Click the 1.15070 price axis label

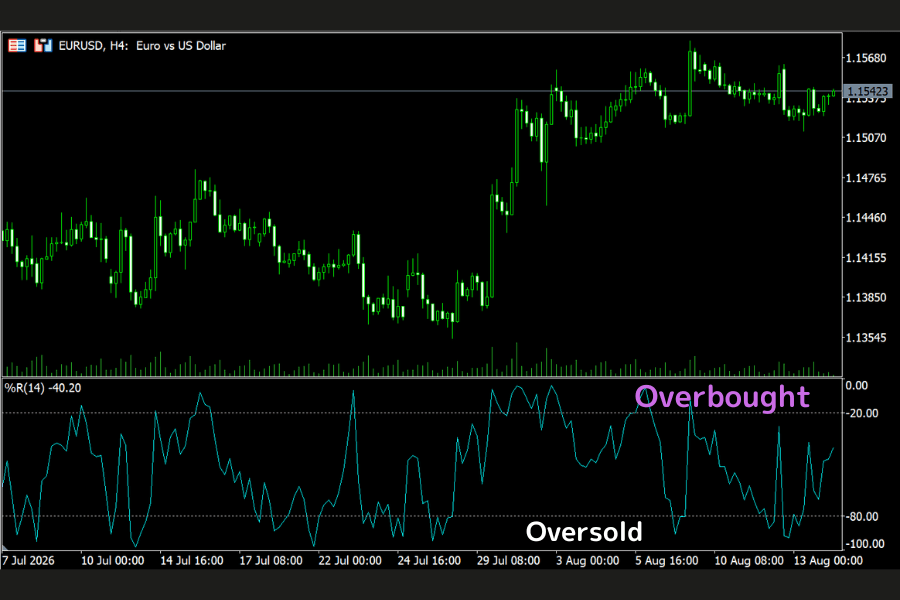866,138
